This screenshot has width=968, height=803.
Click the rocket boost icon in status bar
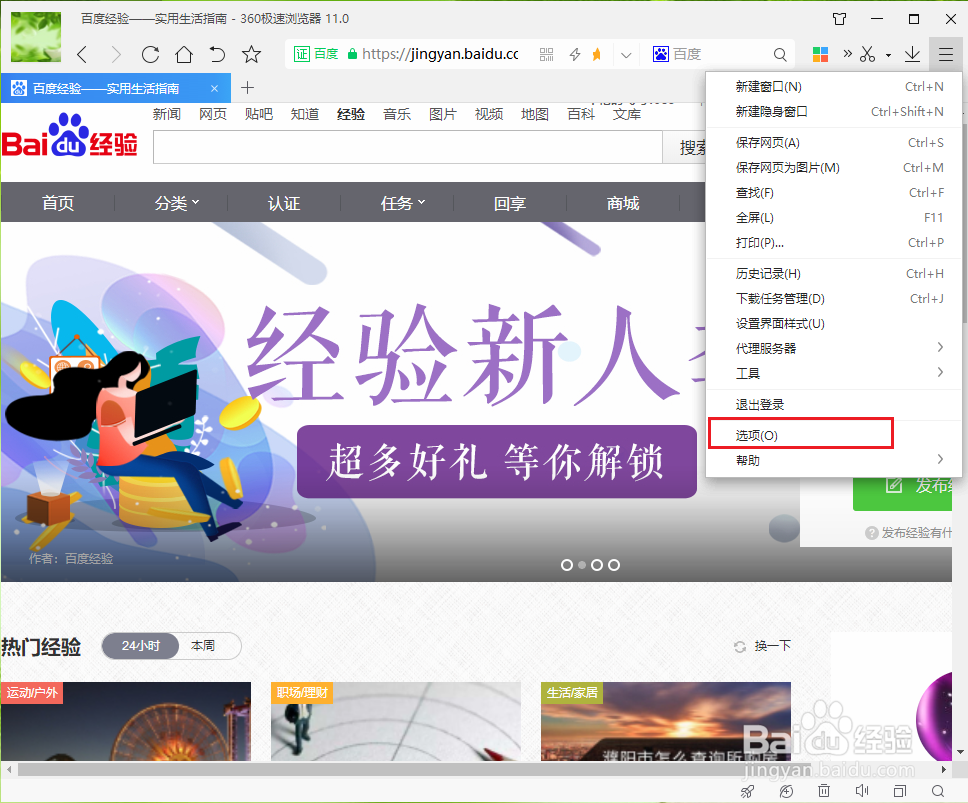click(x=747, y=790)
